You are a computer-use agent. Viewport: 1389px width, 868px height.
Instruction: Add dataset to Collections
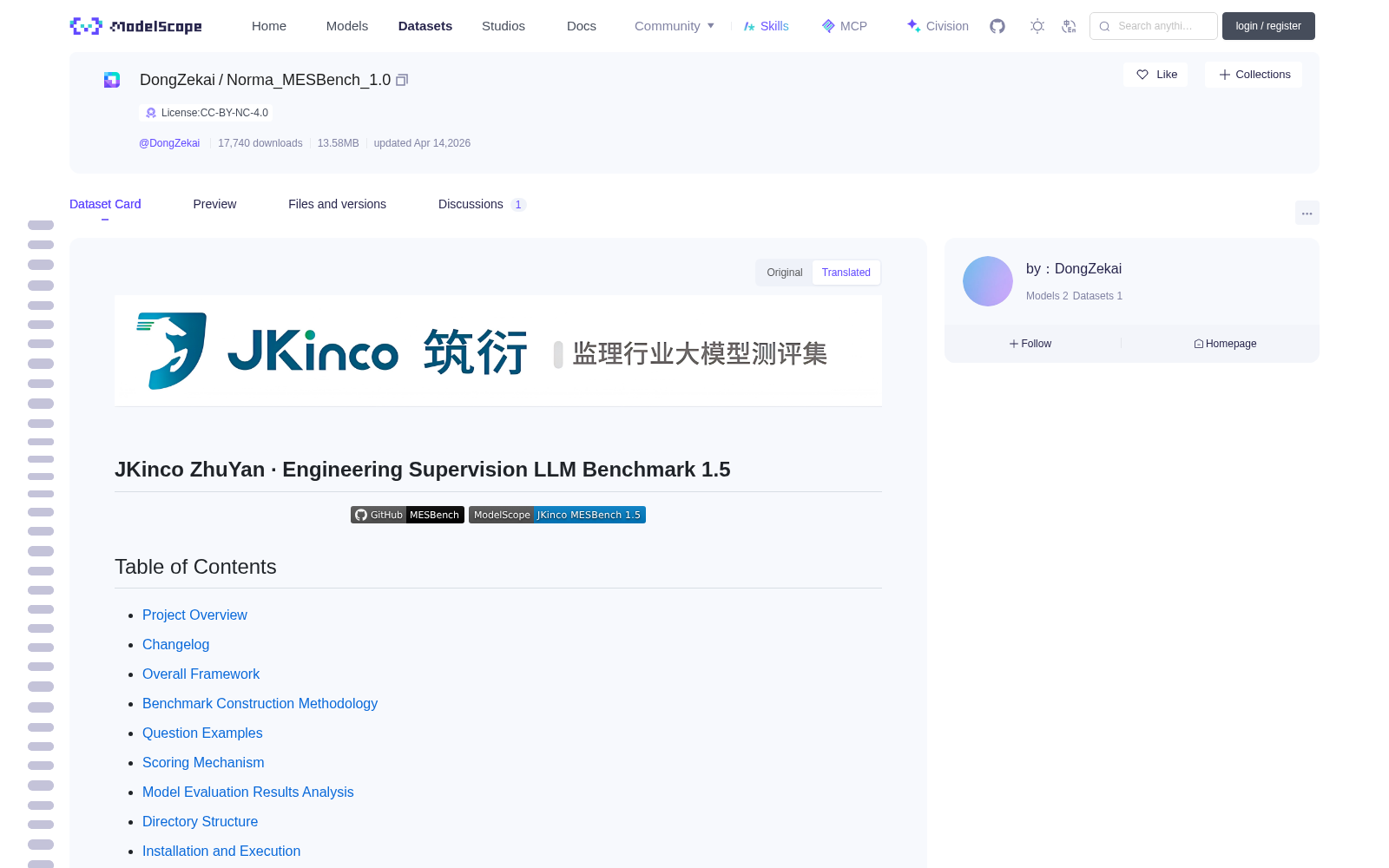[1254, 75]
